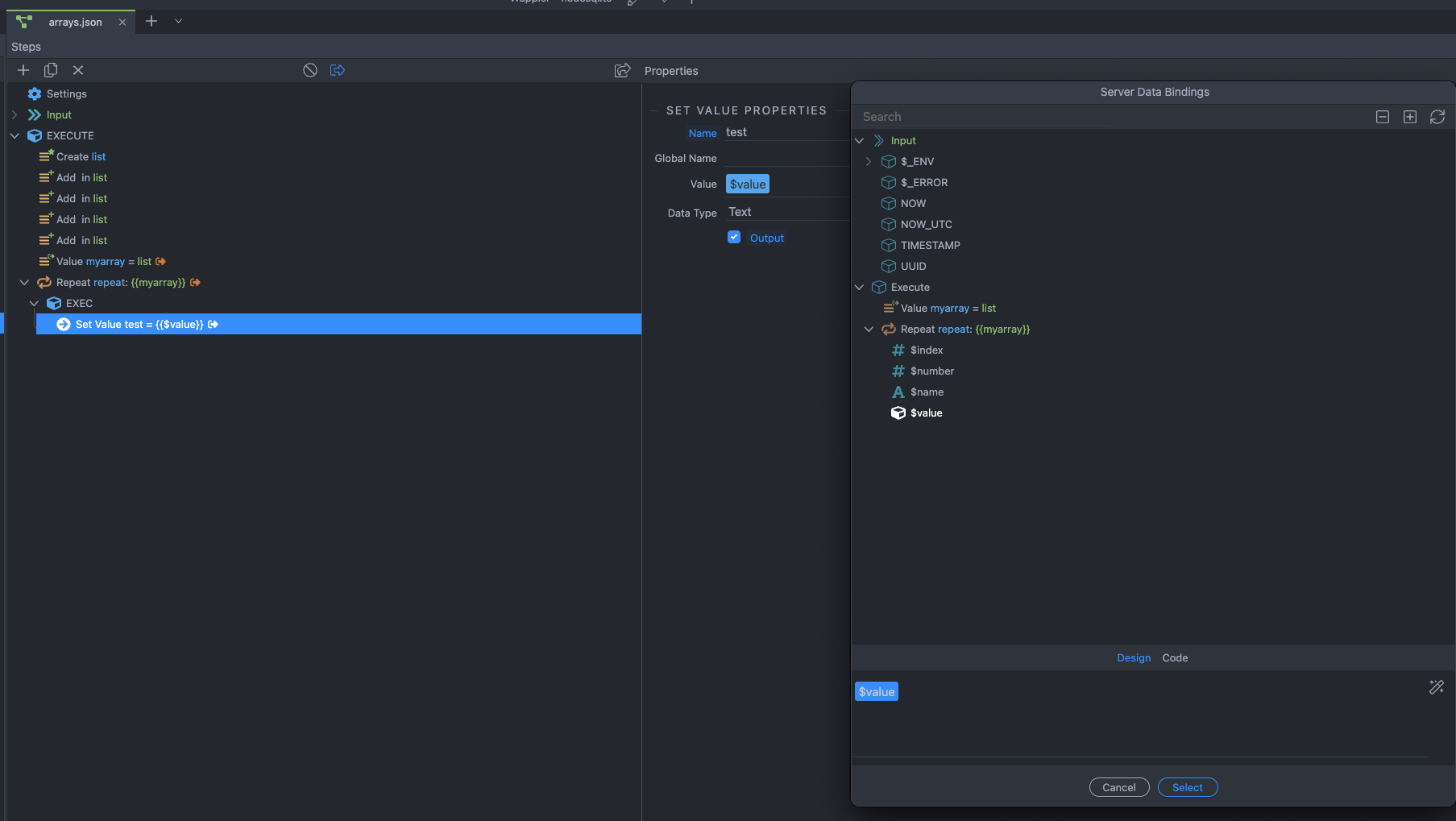Click the output arrow icon beside Properties

[623, 70]
